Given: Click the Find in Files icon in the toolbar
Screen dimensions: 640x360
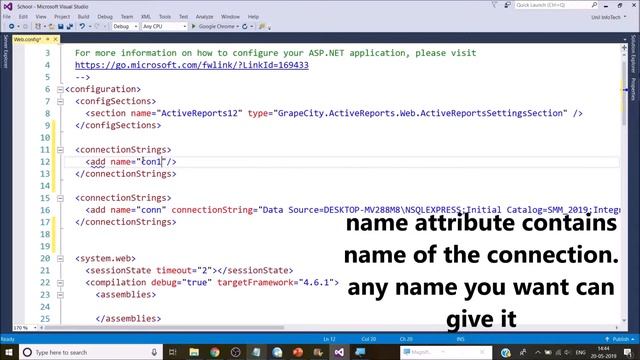Looking at the screenshot, I should point(262,27).
